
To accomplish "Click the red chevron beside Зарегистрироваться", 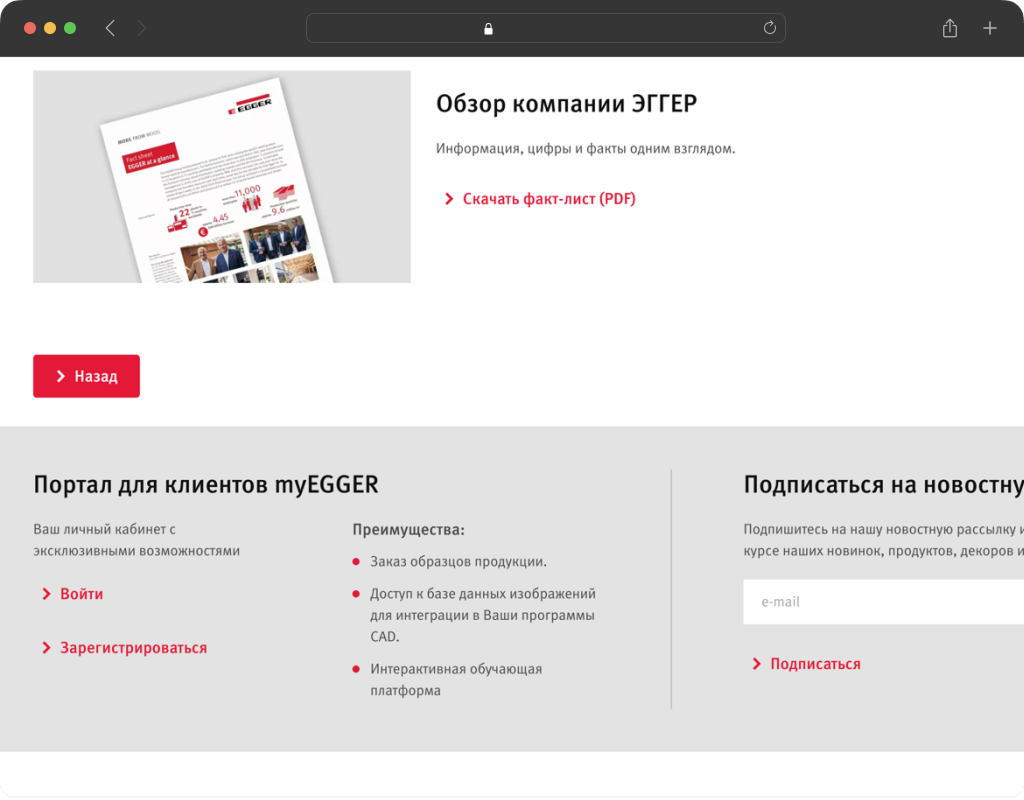I will pos(46,648).
